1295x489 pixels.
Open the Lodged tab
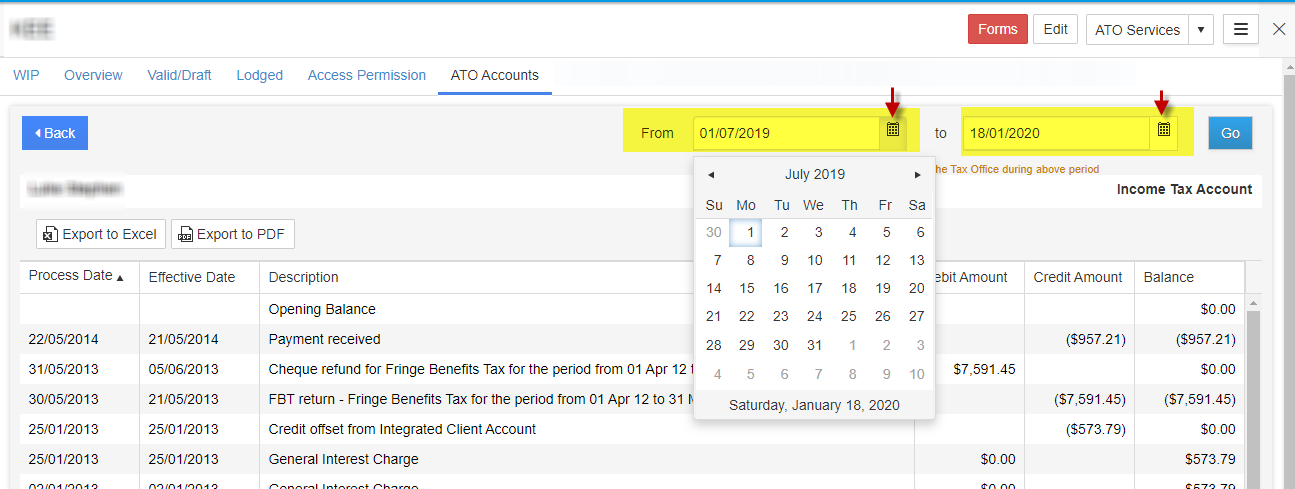click(x=259, y=75)
